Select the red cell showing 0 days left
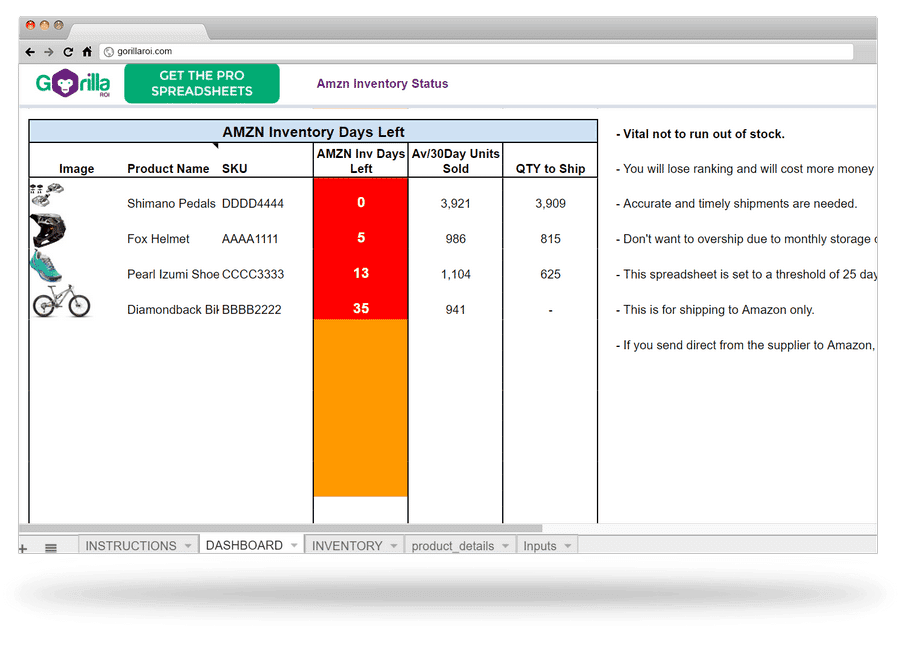900x656 pixels. 360,203
